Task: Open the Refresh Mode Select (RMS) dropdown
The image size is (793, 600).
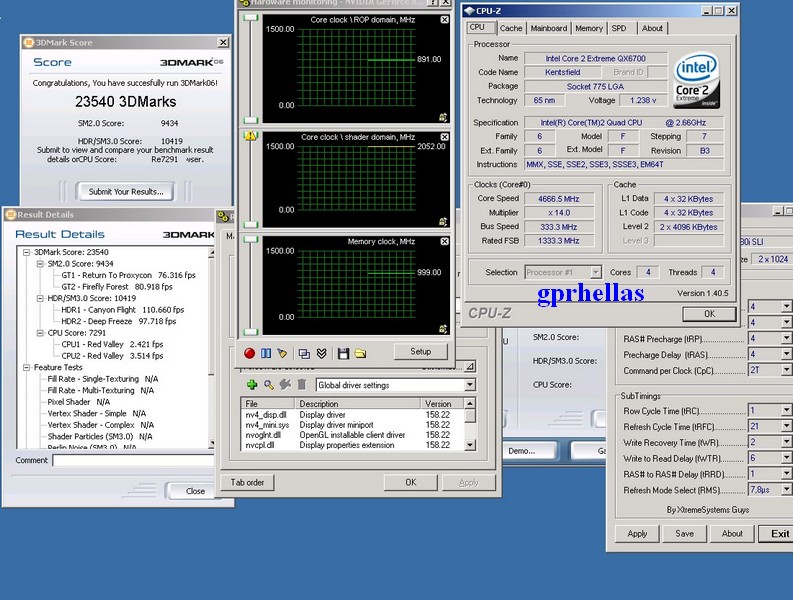Action: tap(786, 489)
